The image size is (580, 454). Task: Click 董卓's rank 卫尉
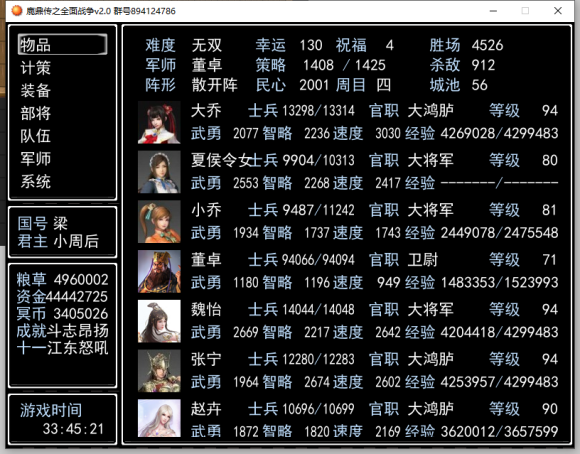(423, 260)
